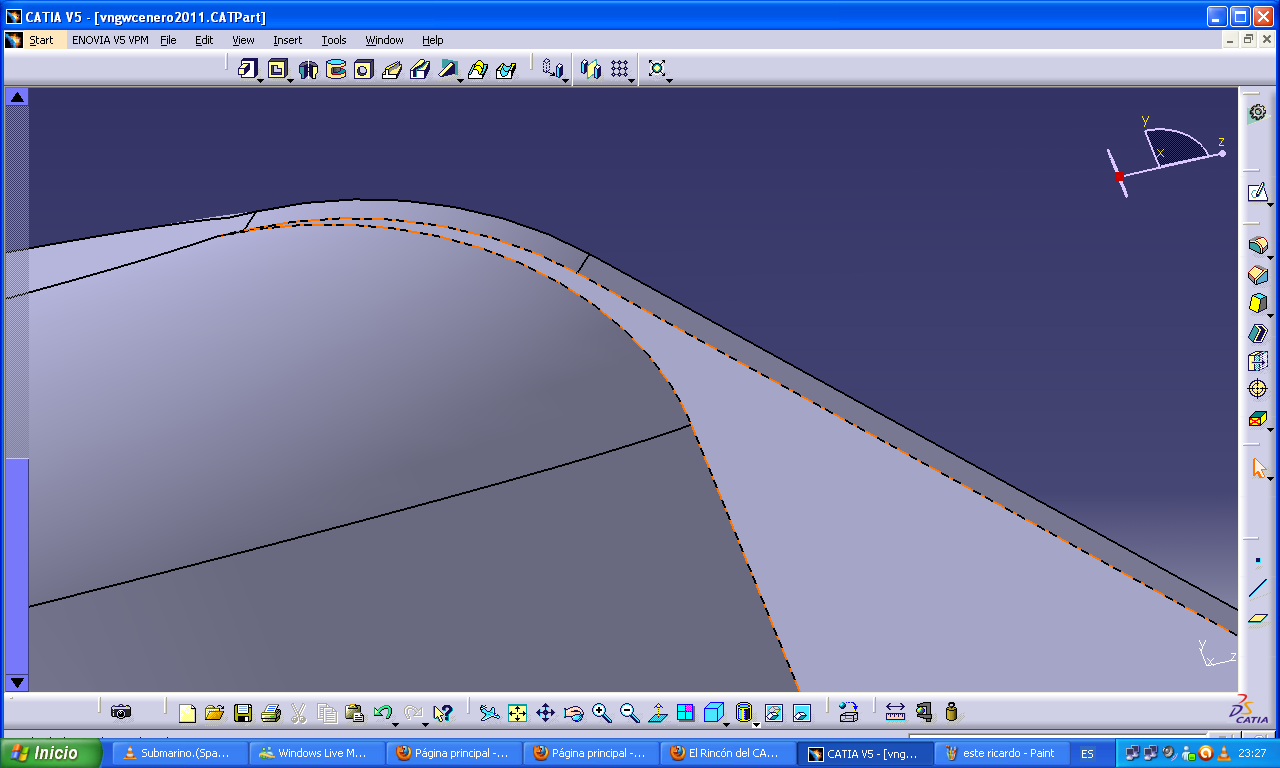Select the Stiffener tool
The height and width of the screenshot is (768, 1280).
(448, 69)
